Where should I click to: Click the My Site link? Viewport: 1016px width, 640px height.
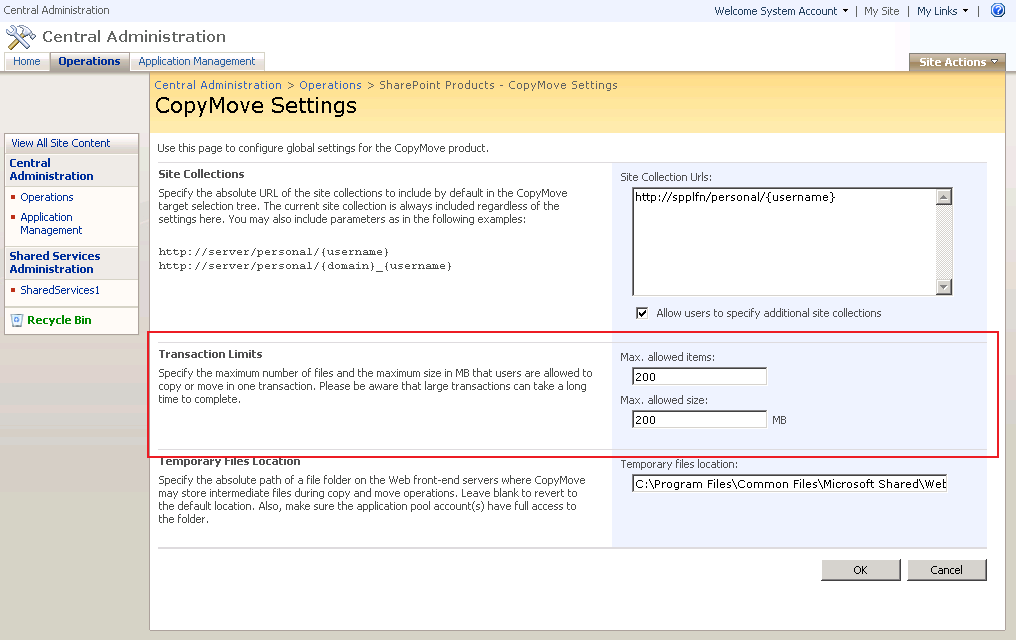point(881,11)
